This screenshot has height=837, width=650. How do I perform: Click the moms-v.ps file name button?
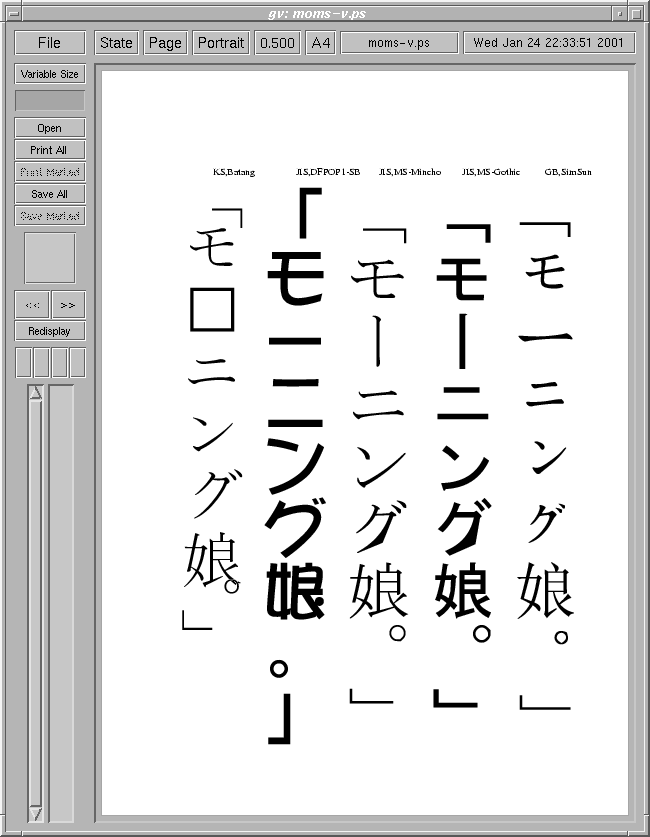click(x=399, y=43)
